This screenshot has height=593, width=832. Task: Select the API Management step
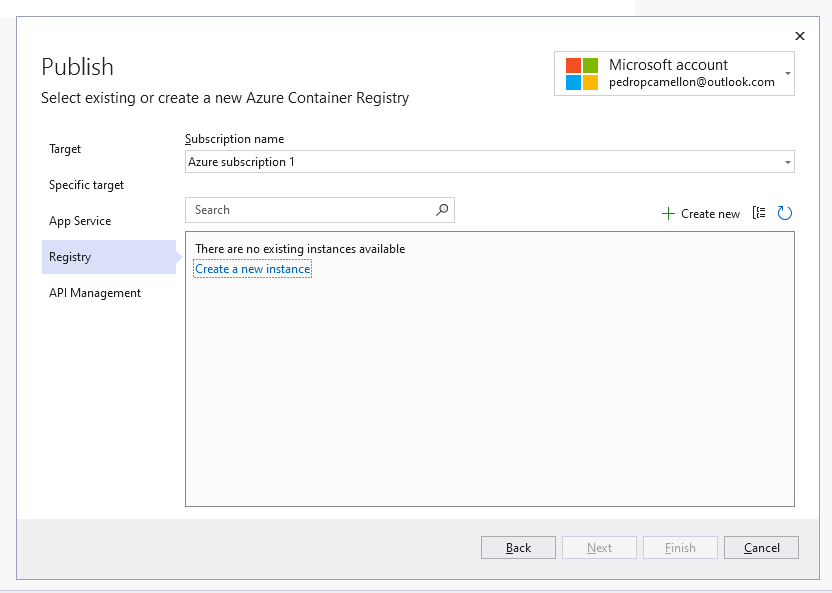click(94, 292)
